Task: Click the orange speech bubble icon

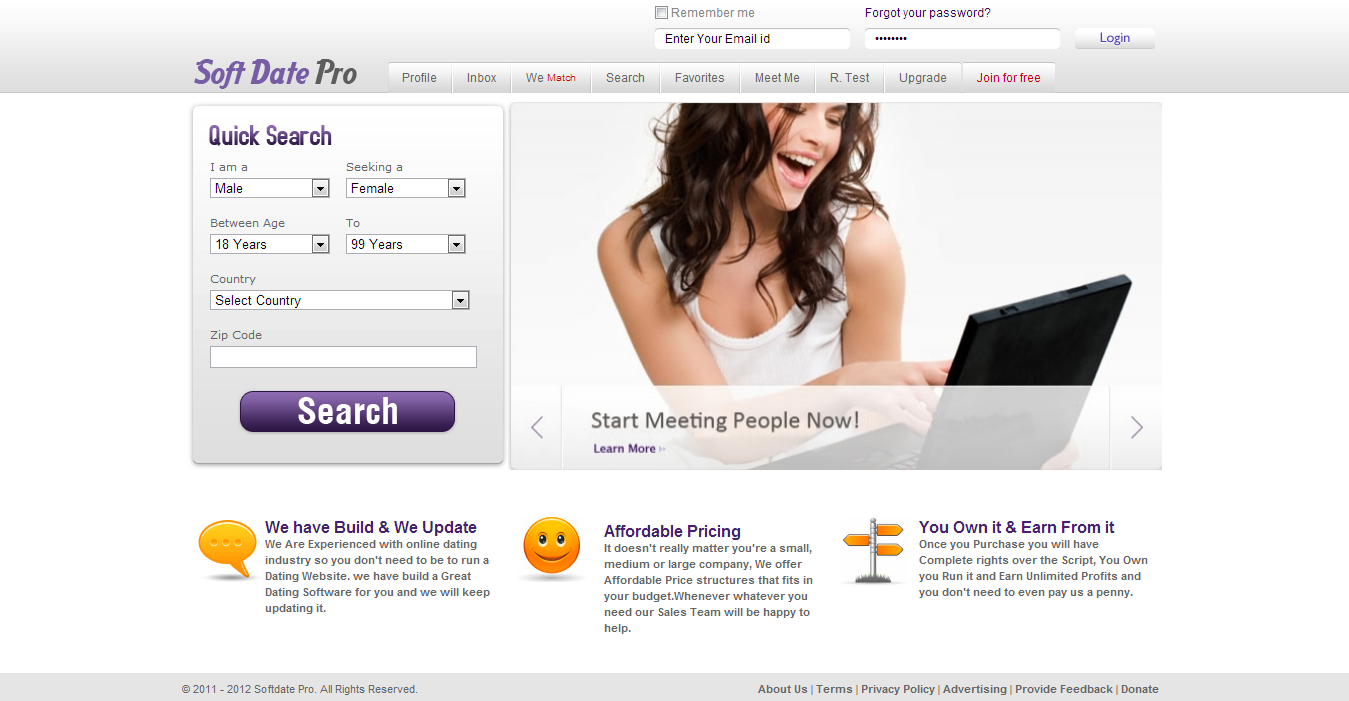Action: click(226, 545)
